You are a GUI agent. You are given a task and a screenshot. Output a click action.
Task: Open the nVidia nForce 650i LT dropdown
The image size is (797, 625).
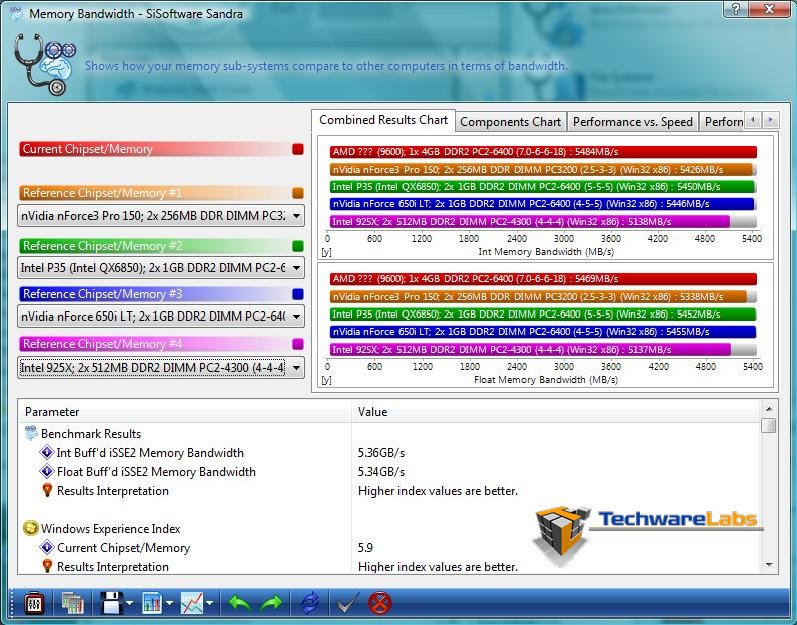click(x=161, y=316)
